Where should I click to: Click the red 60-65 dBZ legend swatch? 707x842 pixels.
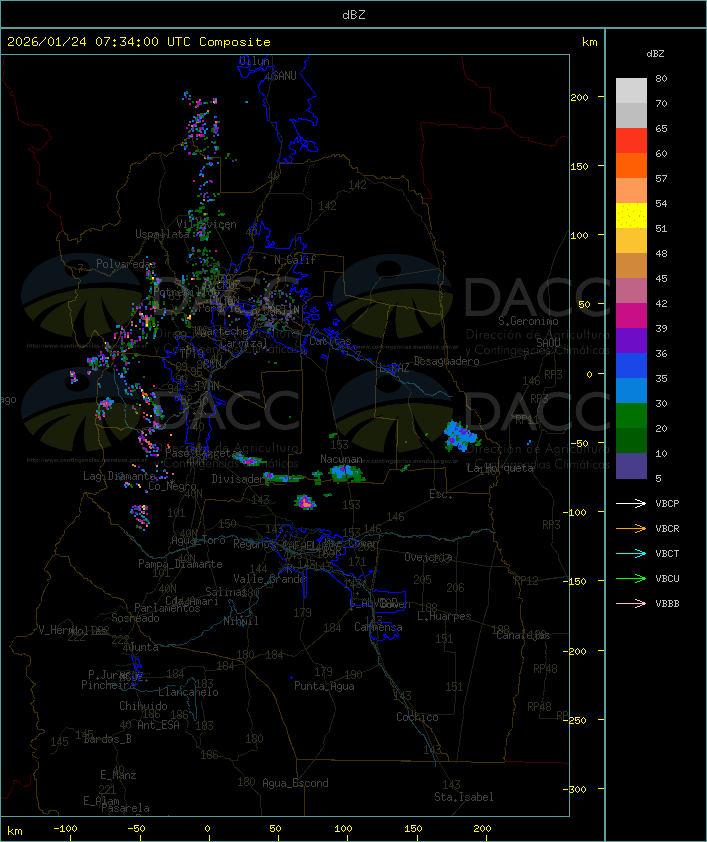(631, 141)
